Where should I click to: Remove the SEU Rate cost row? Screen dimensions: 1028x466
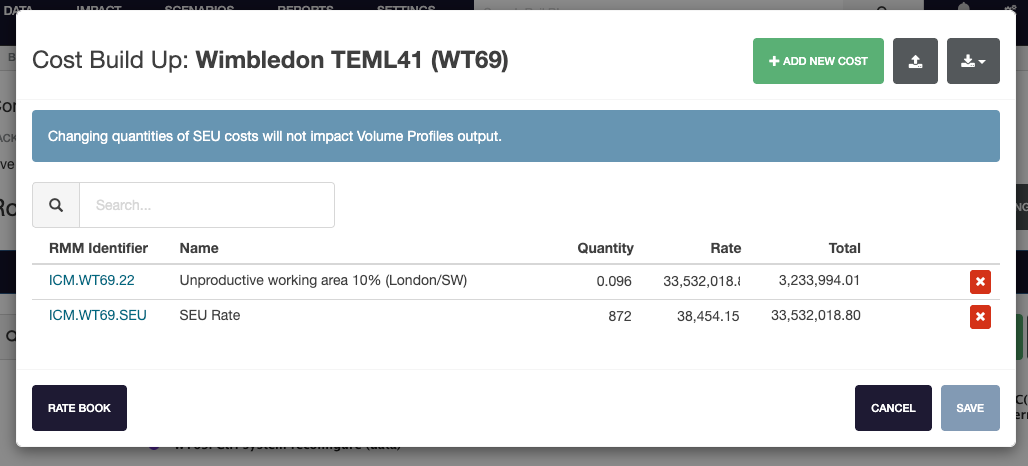pyautogui.click(x=980, y=317)
